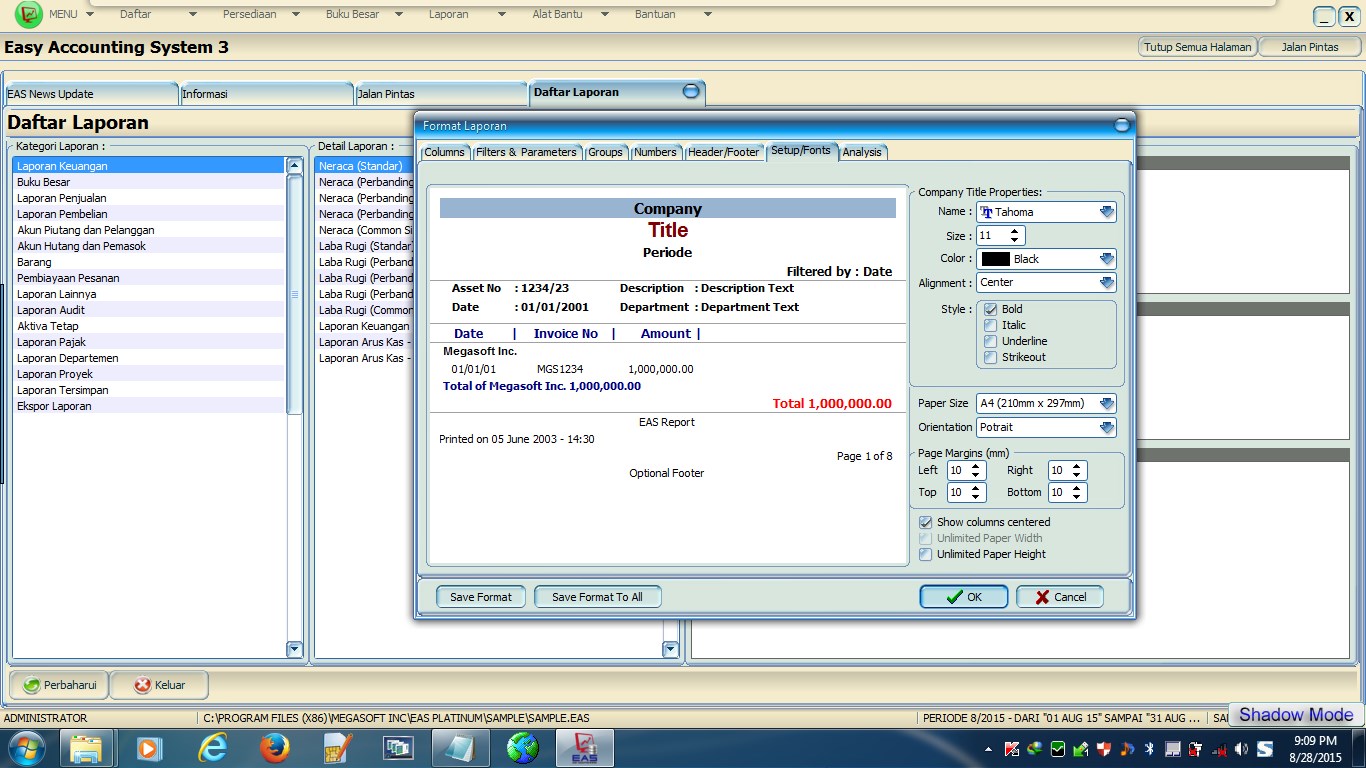Image resolution: width=1366 pixels, height=768 pixels.
Task: Toggle Show columns centered checkbox
Action: click(926, 522)
